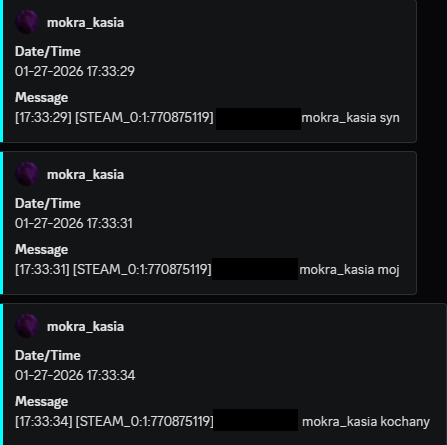
Task: Click the avatar in the 17:33:31 embed
Action: point(27,174)
